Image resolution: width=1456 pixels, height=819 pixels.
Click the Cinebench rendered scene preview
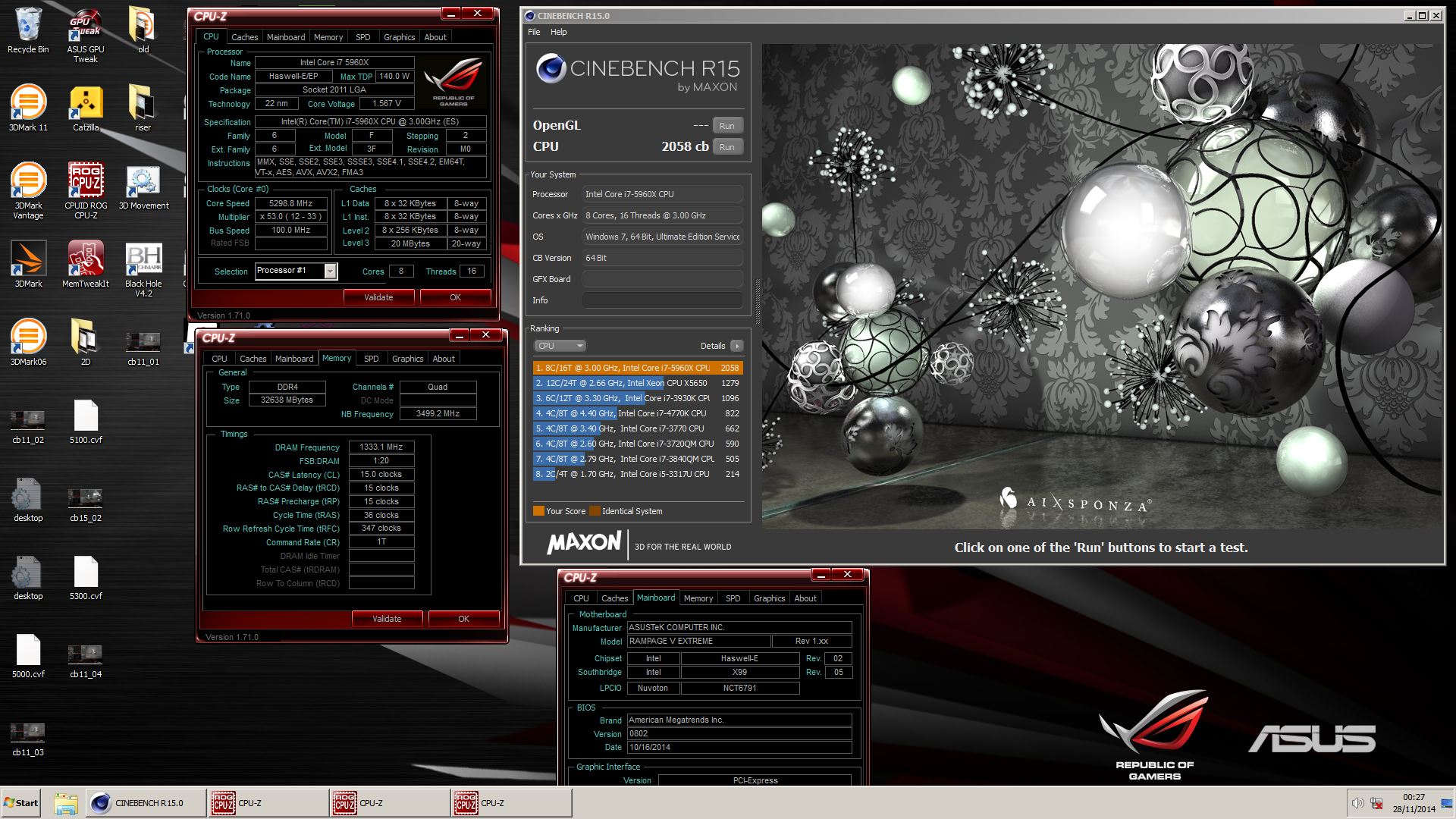point(1100,287)
